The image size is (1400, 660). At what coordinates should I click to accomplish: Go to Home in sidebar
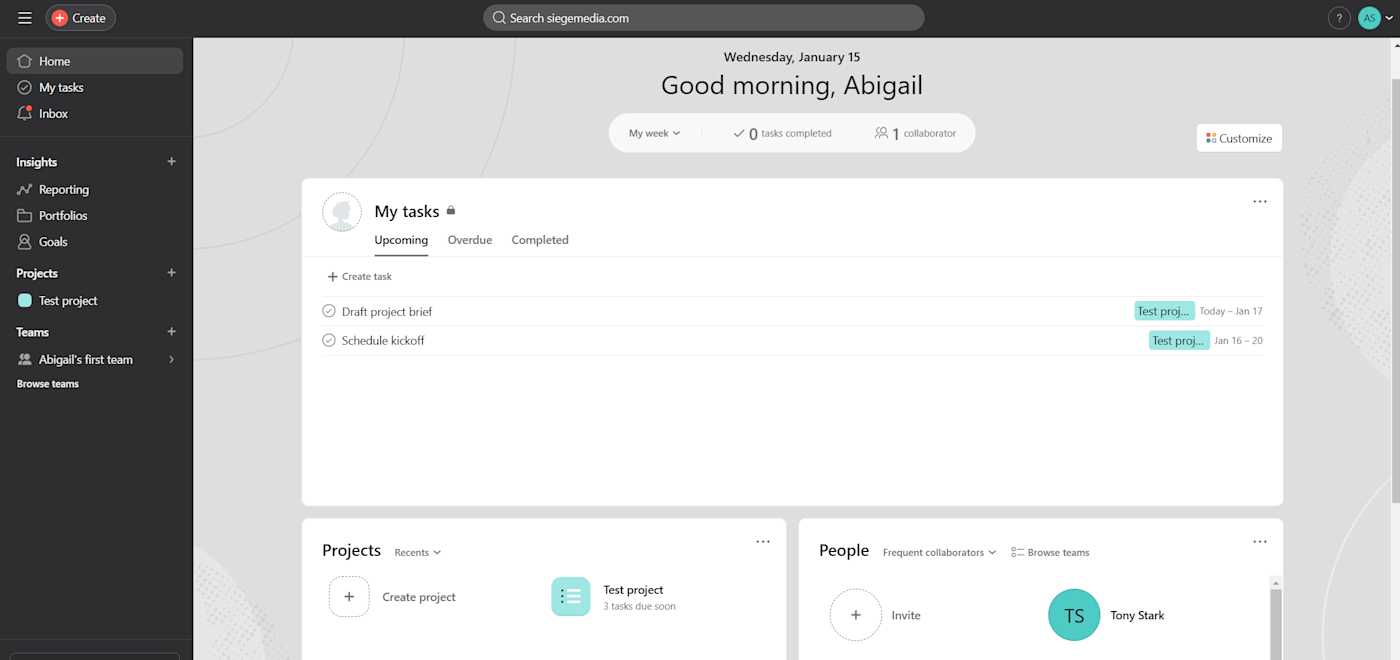95,61
